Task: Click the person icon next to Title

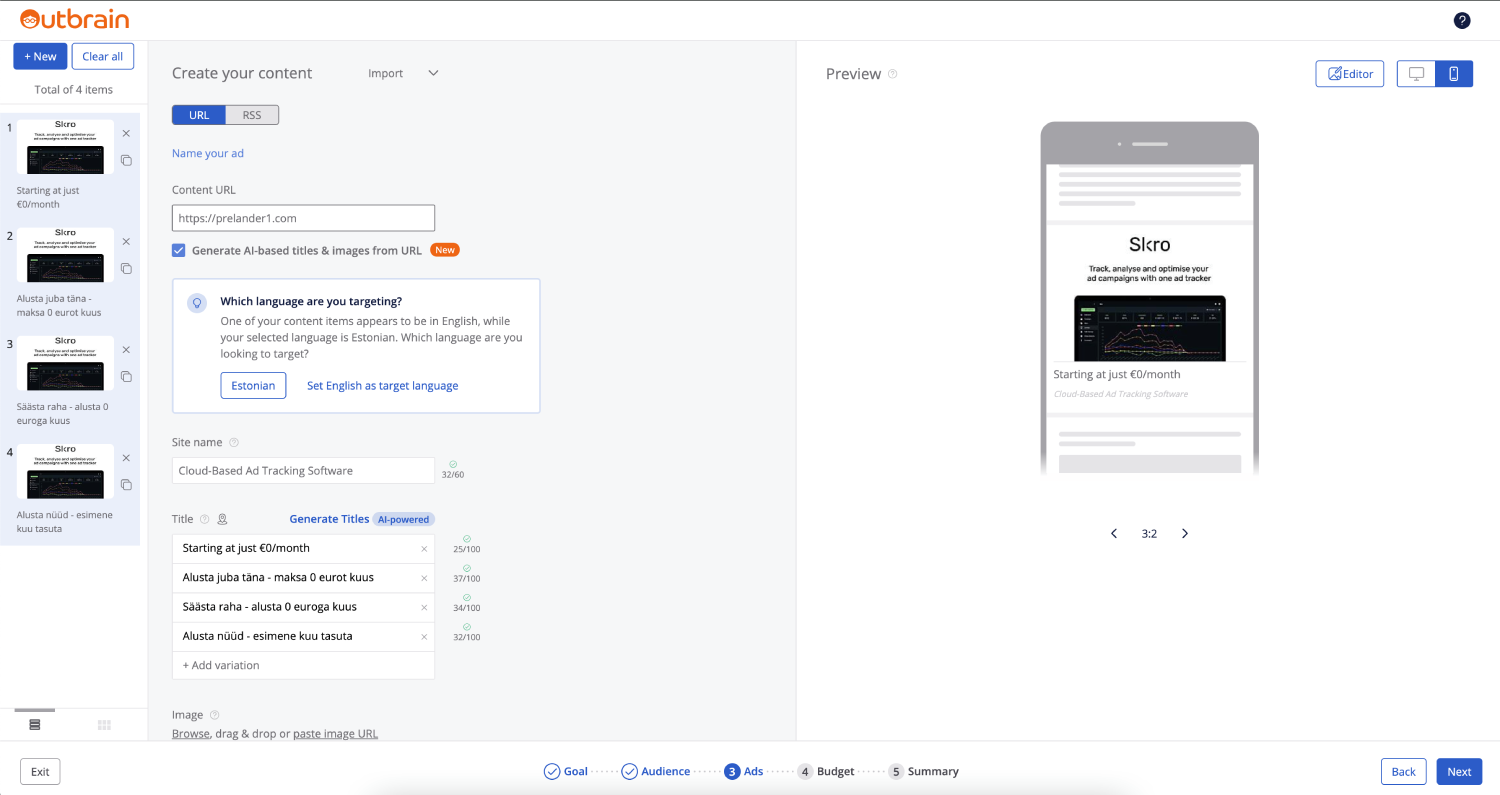Action: click(222, 519)
